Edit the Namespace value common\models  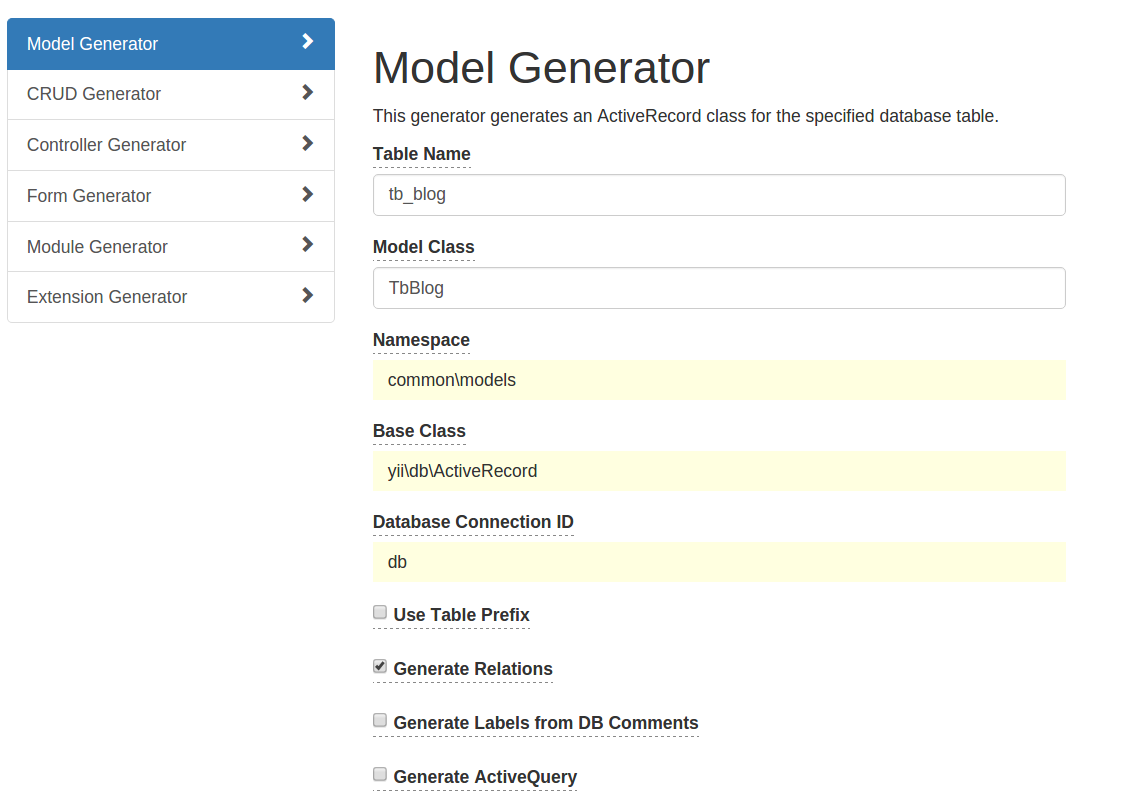719,380
